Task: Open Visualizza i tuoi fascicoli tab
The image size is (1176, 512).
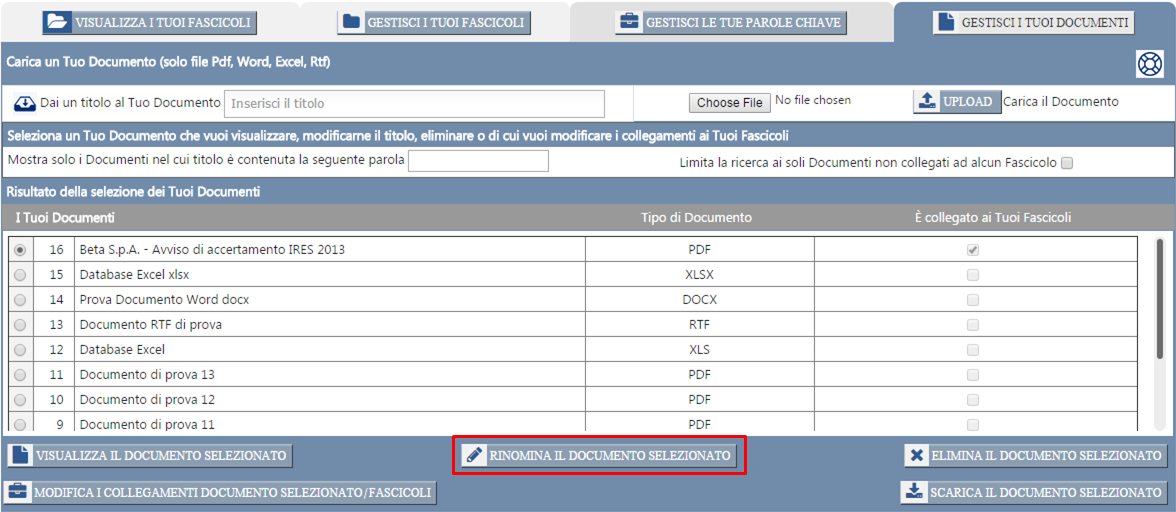Action: pyautogui.click(x=148, y=22)
